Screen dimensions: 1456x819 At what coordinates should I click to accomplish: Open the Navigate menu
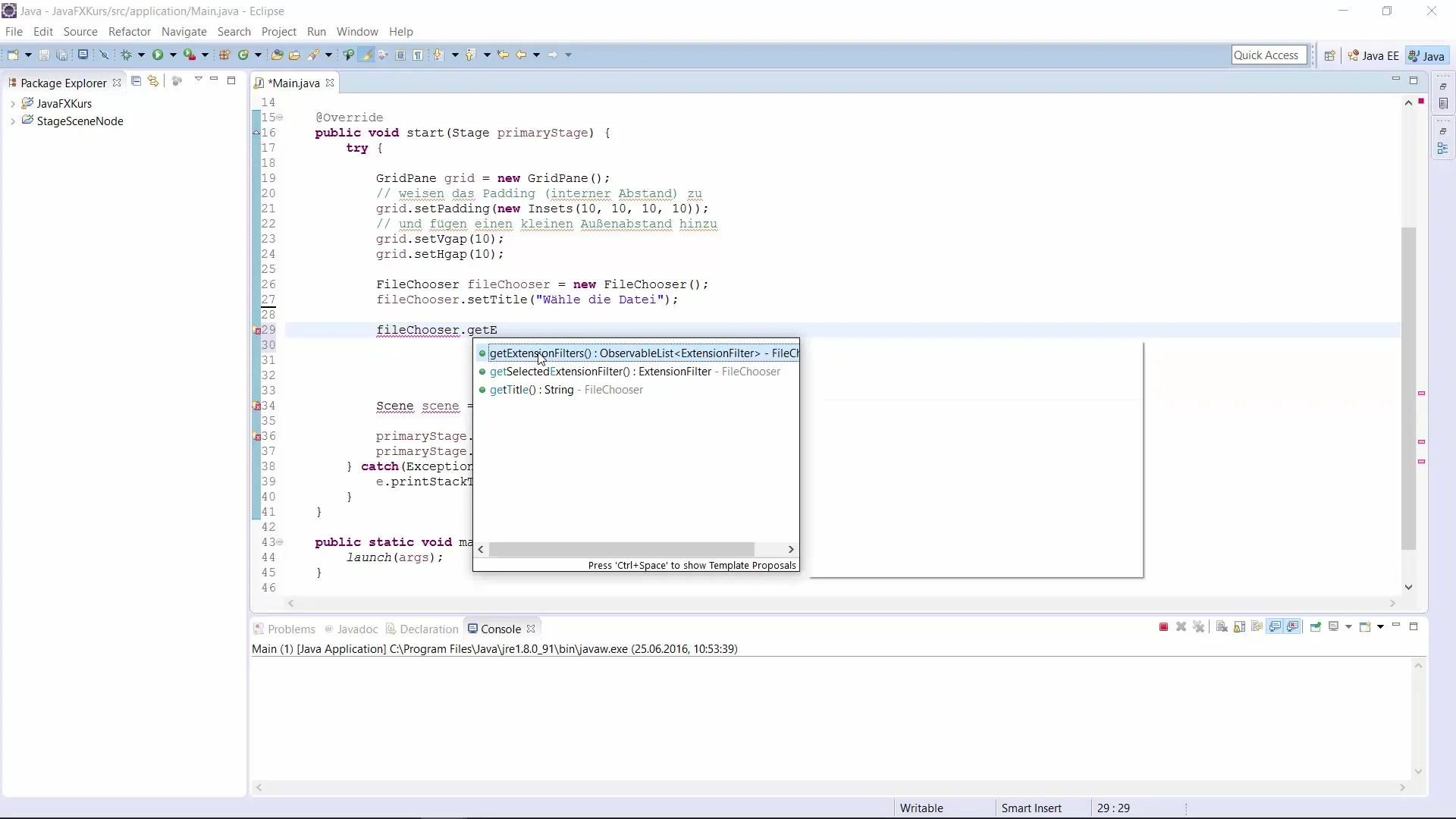coord(184,32)
